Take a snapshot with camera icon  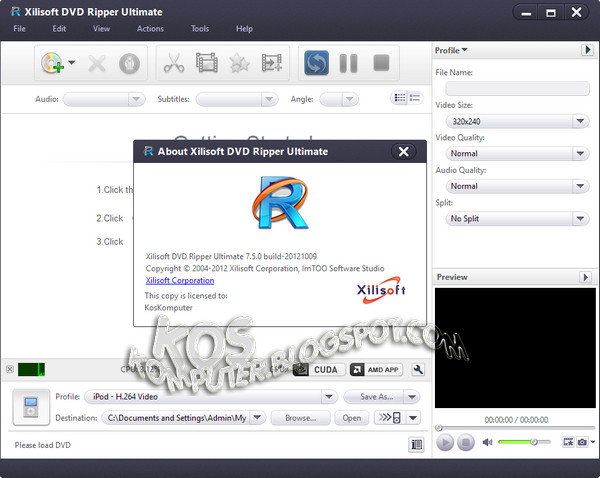[x=582, y=442]
